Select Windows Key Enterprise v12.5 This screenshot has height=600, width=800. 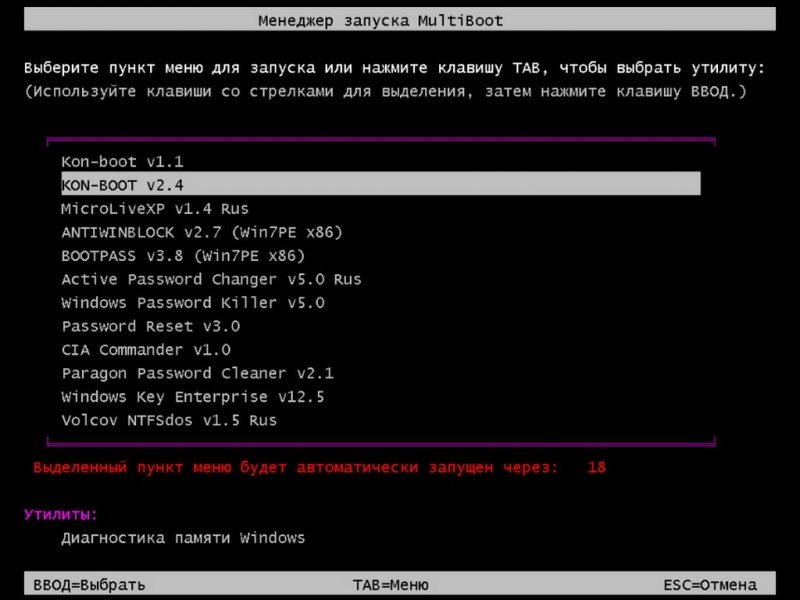point(192,396)
